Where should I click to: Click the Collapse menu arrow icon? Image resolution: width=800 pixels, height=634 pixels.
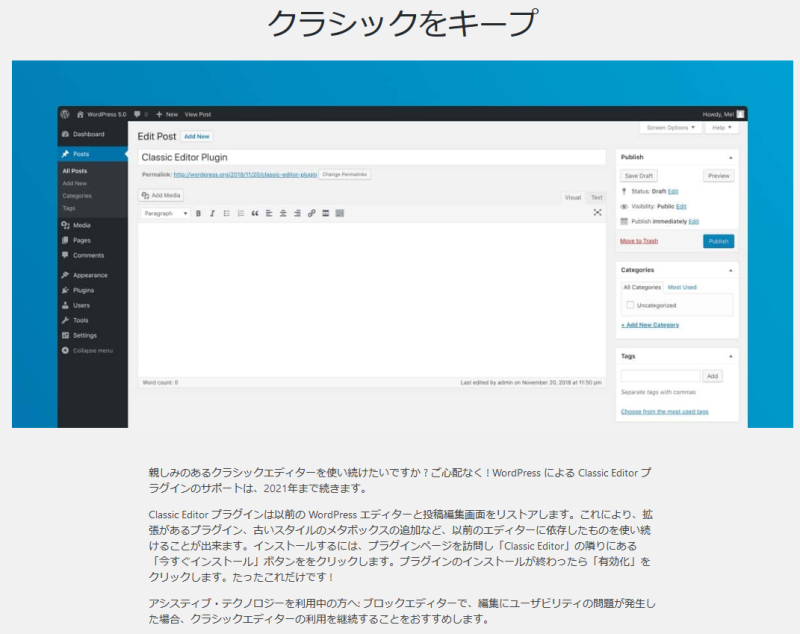click(65, 350)
